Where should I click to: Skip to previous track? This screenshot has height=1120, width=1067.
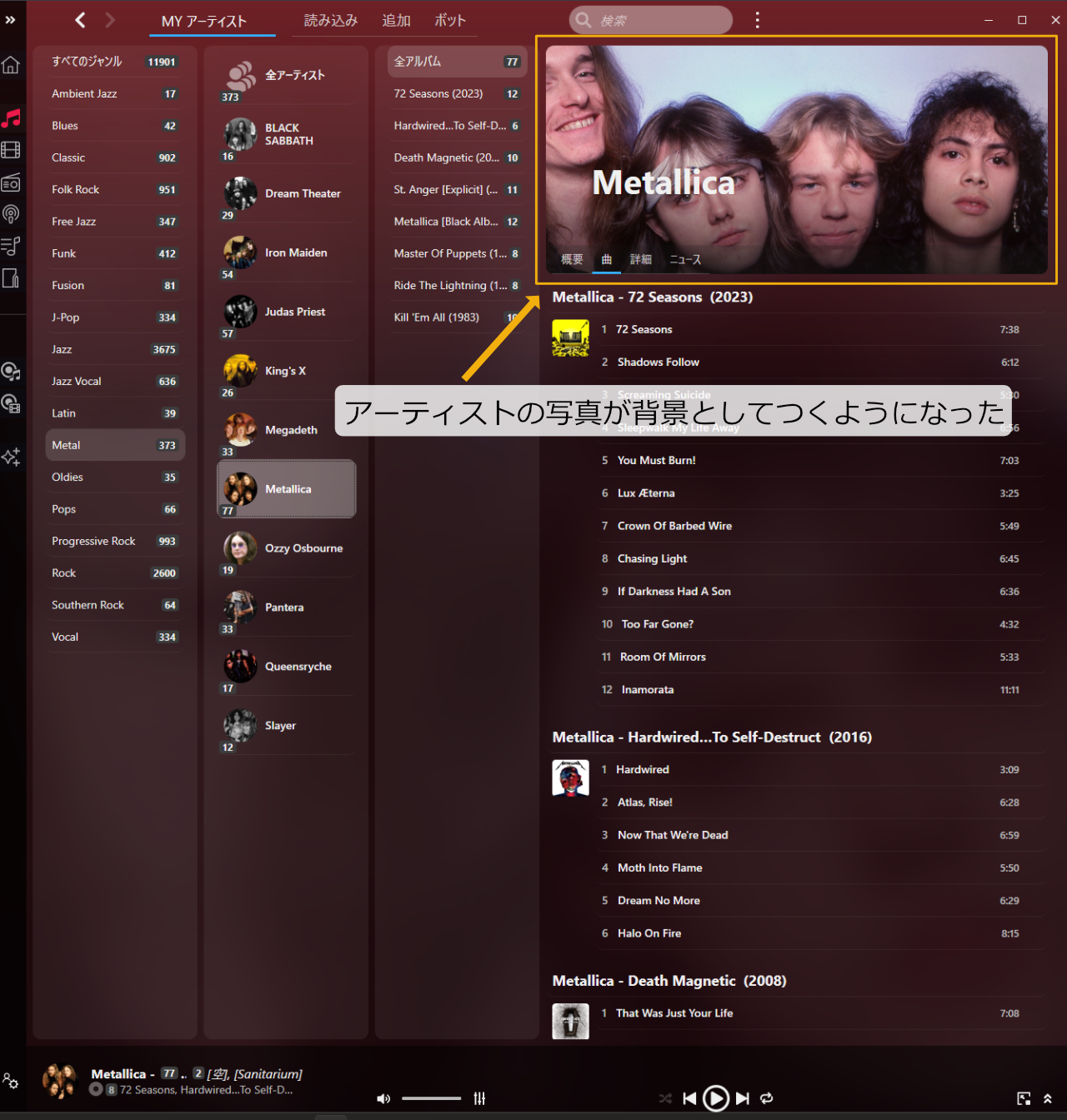pos(689,1098)
